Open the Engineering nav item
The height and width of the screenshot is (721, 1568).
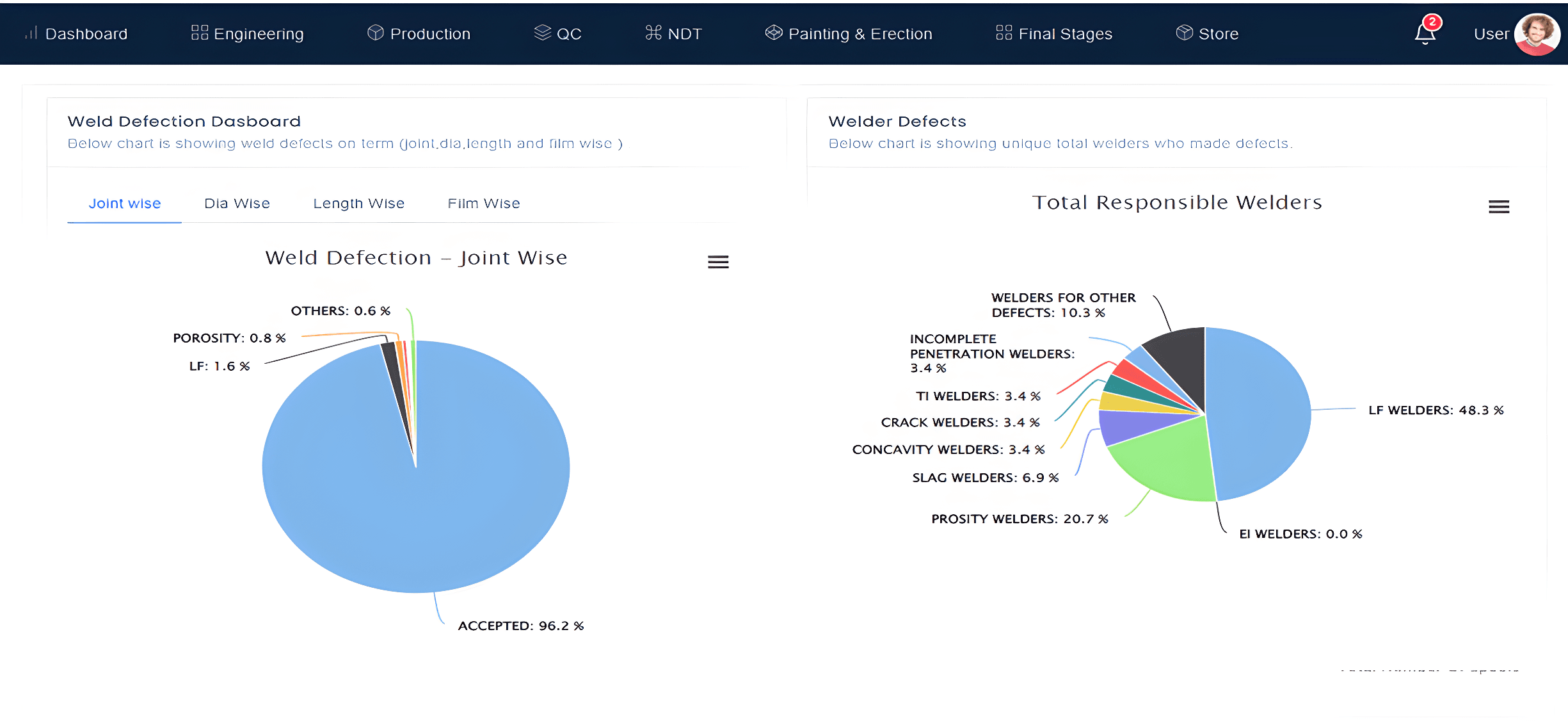[248, 33]
